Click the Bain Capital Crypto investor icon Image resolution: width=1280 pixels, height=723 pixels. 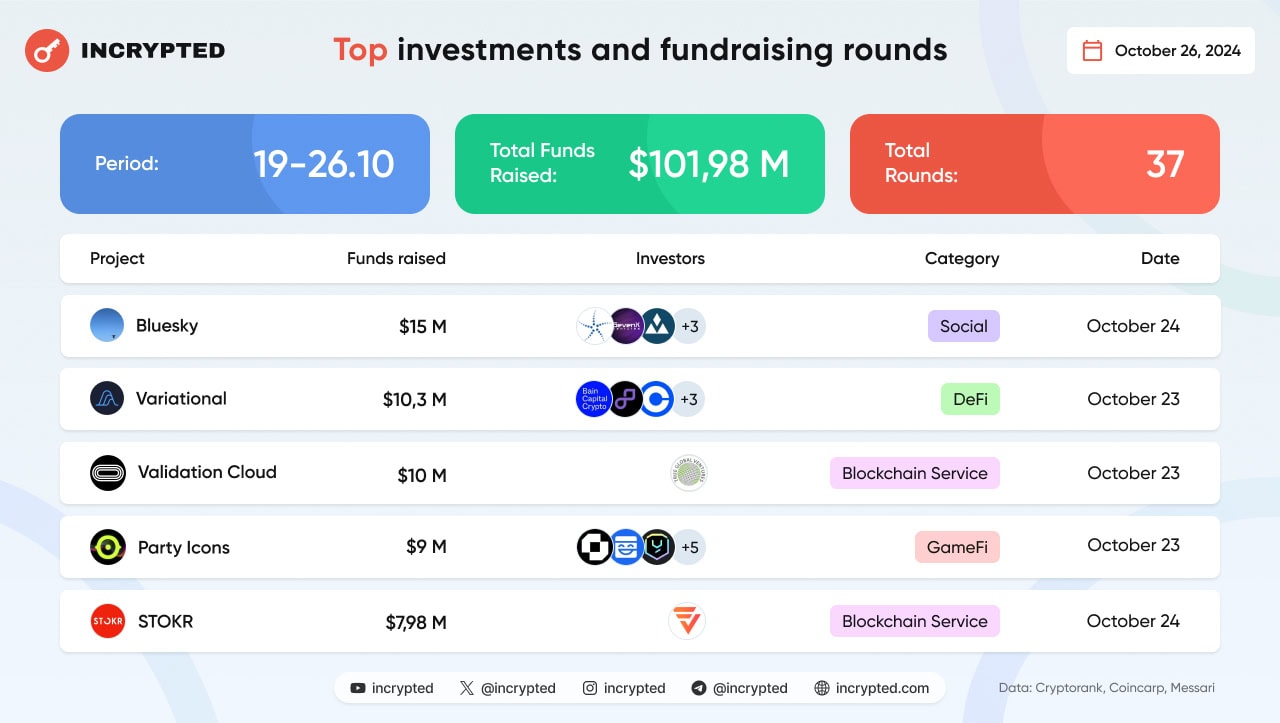click(x=594, y=399)
